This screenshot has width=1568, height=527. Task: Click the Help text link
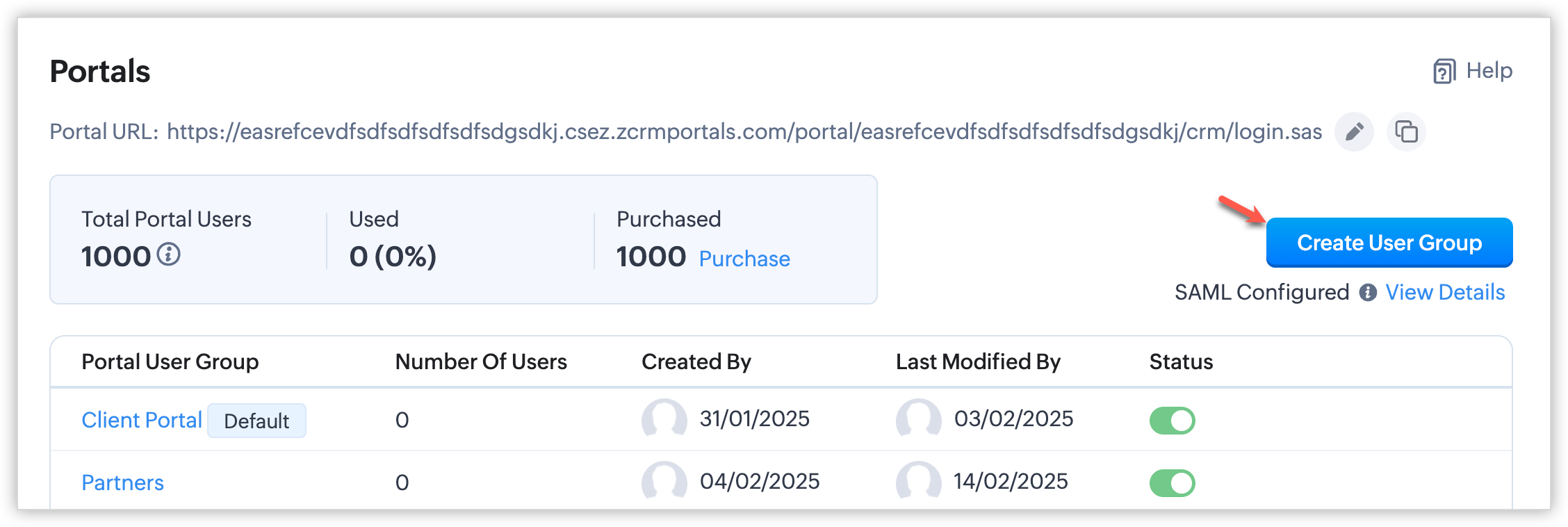[1489, 71]
